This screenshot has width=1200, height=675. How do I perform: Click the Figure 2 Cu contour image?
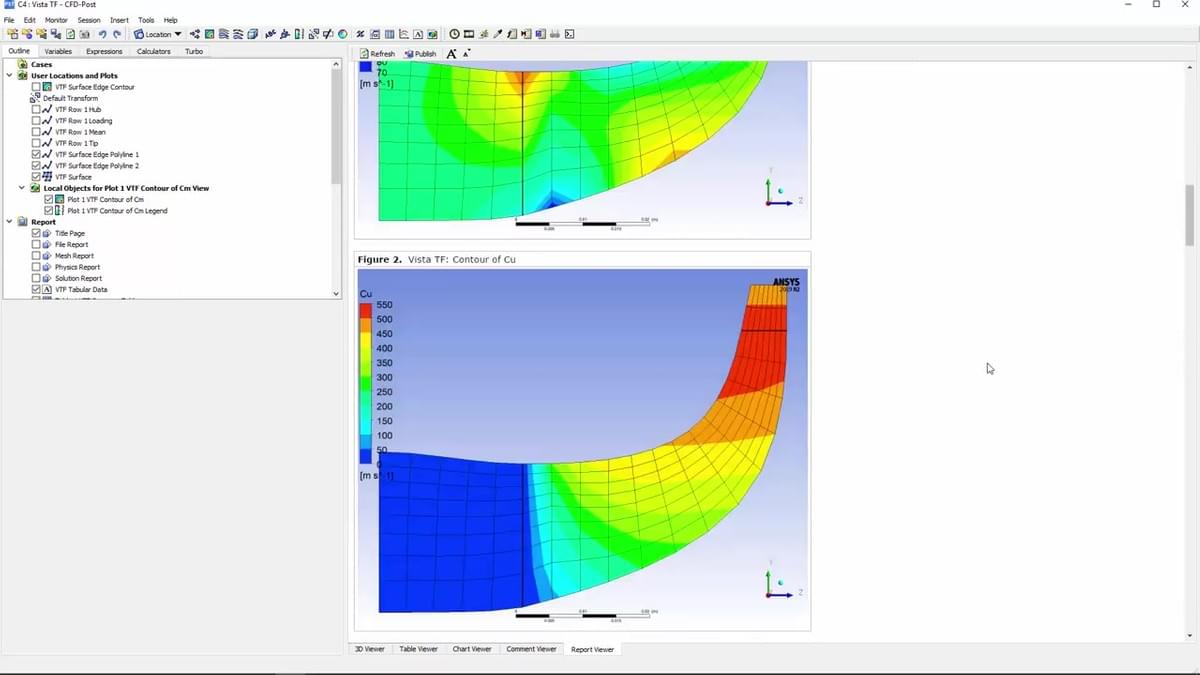pos(582,449)
